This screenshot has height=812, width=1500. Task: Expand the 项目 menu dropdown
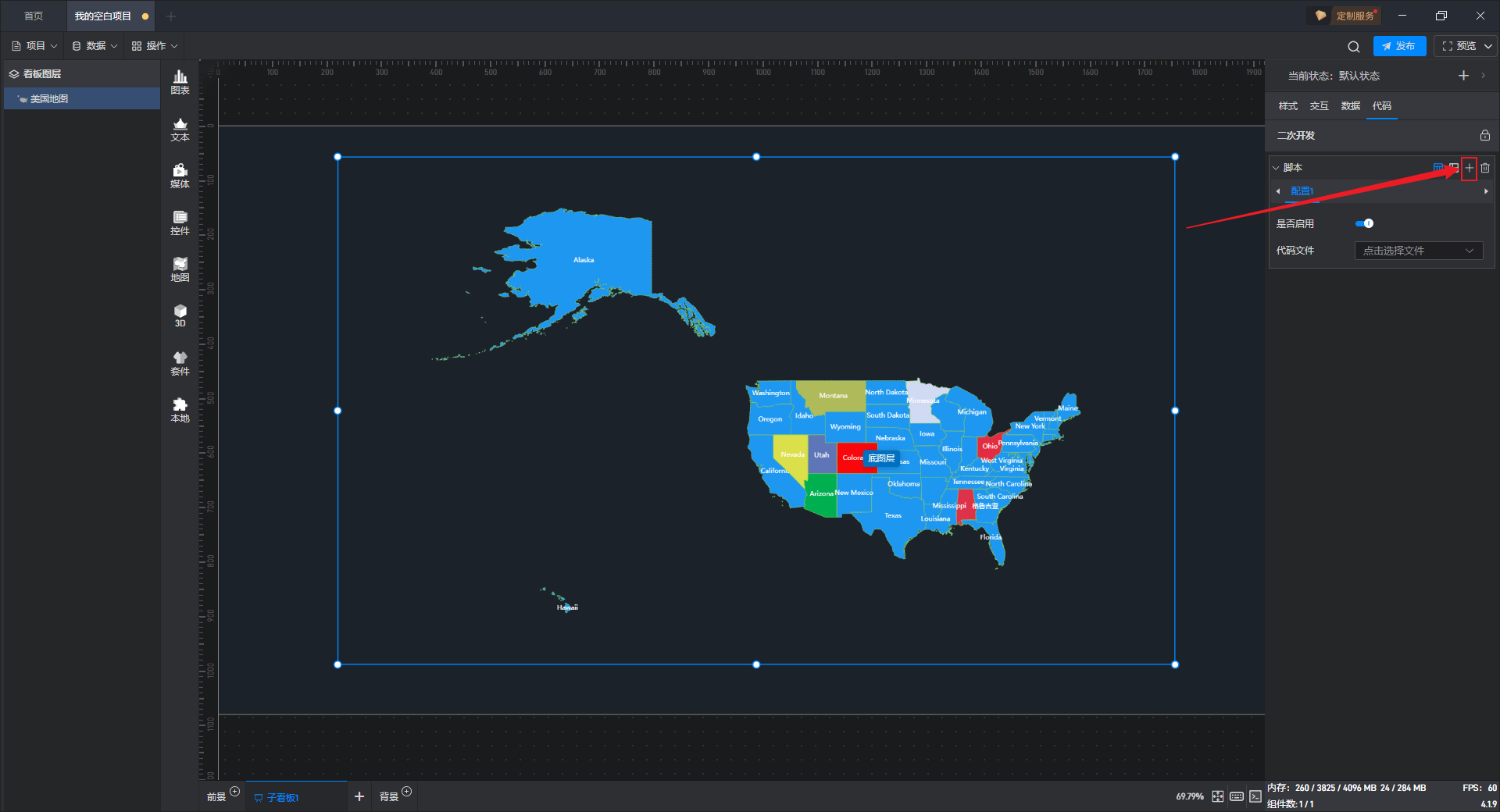coord(34,46)
